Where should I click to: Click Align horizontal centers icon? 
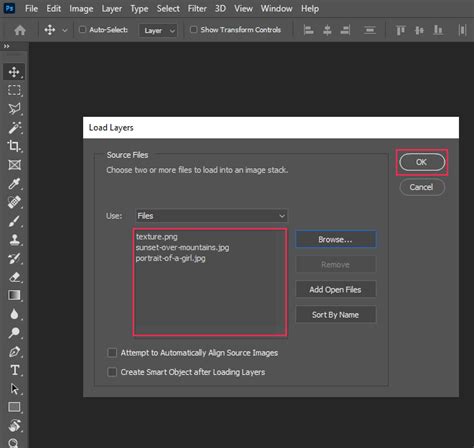327,30
